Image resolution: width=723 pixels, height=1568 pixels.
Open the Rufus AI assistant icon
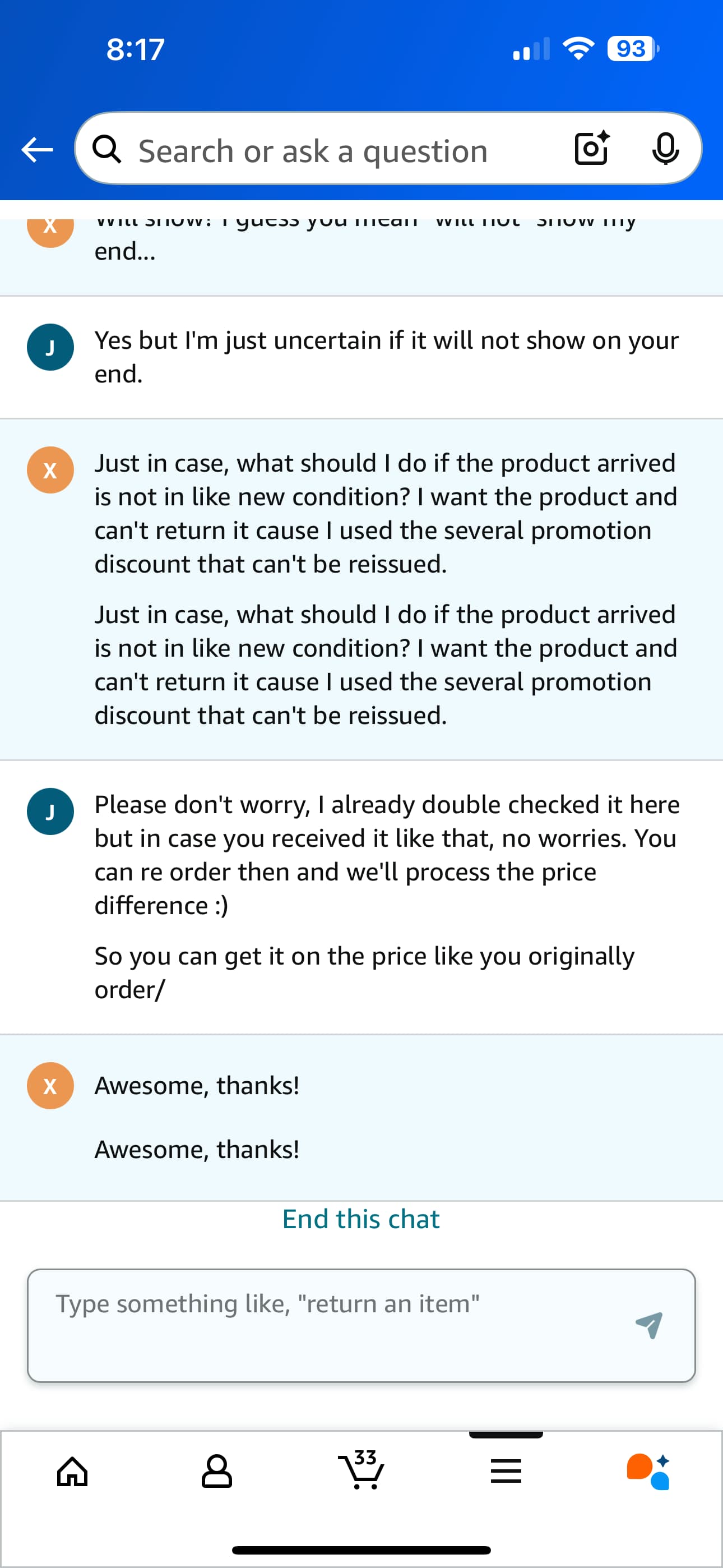click(x=649, y=1472)
